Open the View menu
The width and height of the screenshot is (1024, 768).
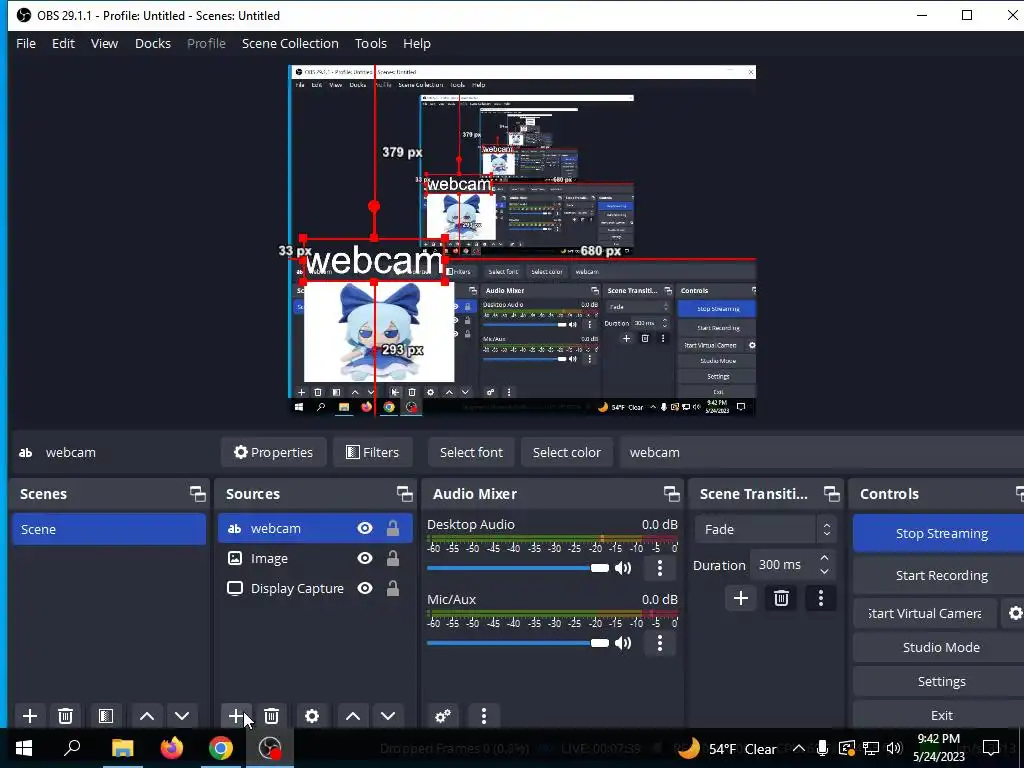104,43
